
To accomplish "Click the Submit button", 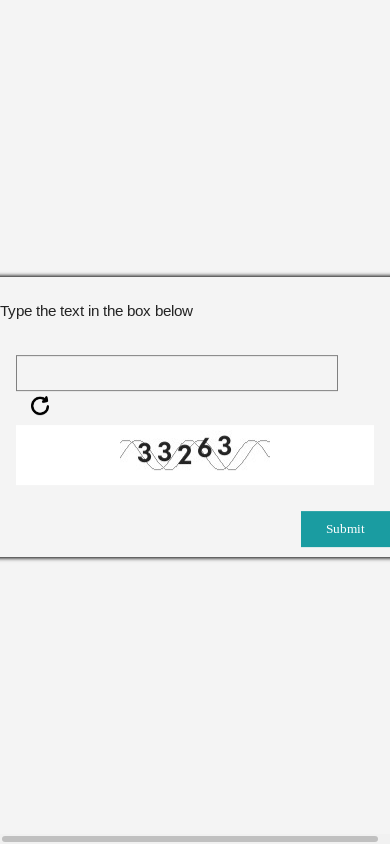I will [345, 529].
